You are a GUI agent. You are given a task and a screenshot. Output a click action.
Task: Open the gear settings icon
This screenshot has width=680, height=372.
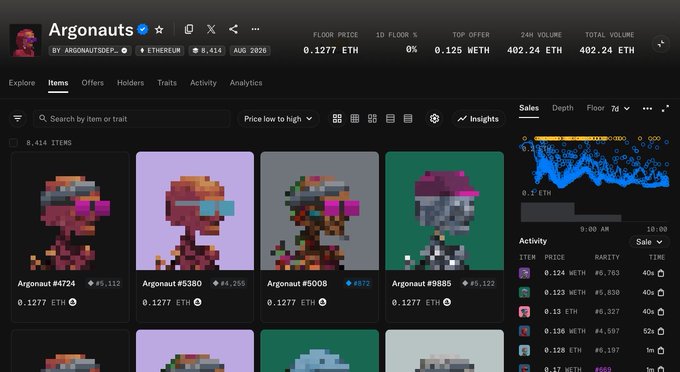[x=434, y=118]
